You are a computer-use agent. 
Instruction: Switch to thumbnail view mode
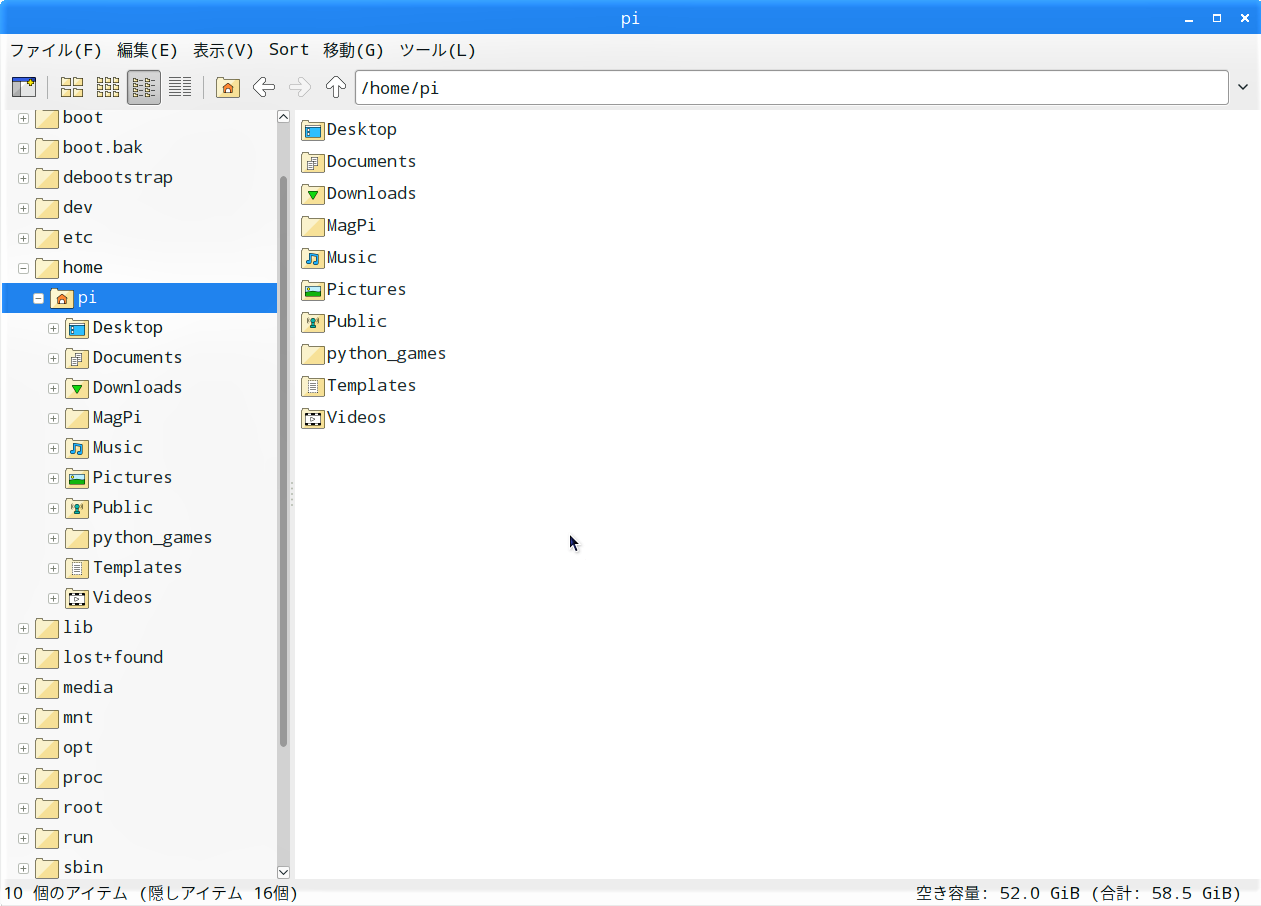tap(108, 87)
